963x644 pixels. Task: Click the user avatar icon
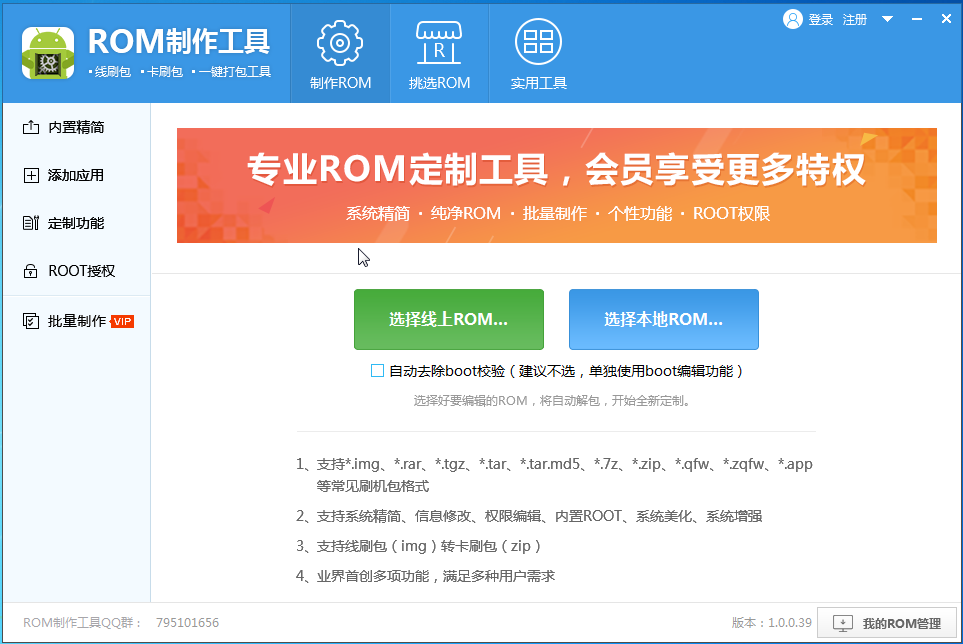pyautogui.click(x=792, y=20)
